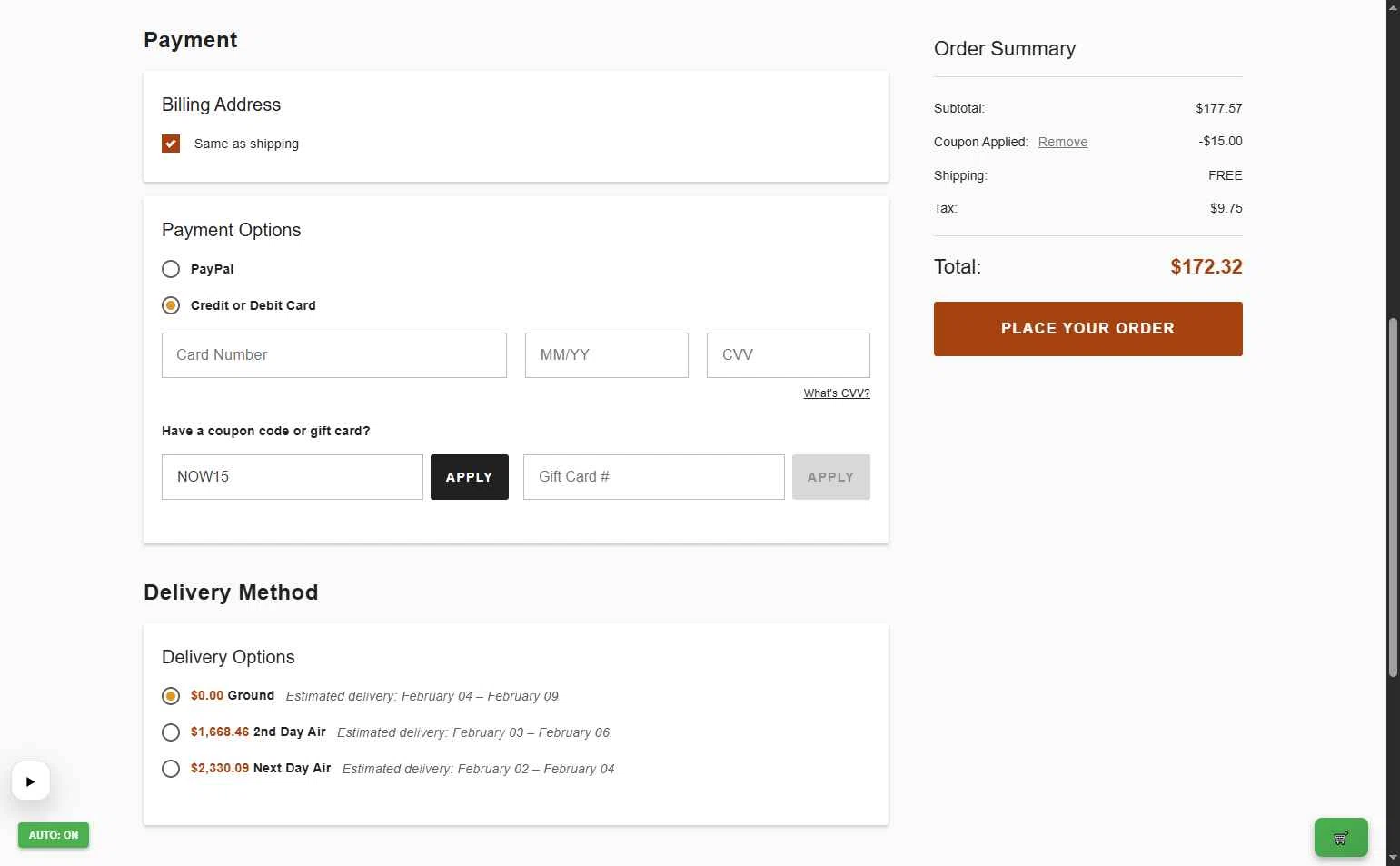
Task: Choose Next Day Air delivery
Action: [x=171, y=769]
